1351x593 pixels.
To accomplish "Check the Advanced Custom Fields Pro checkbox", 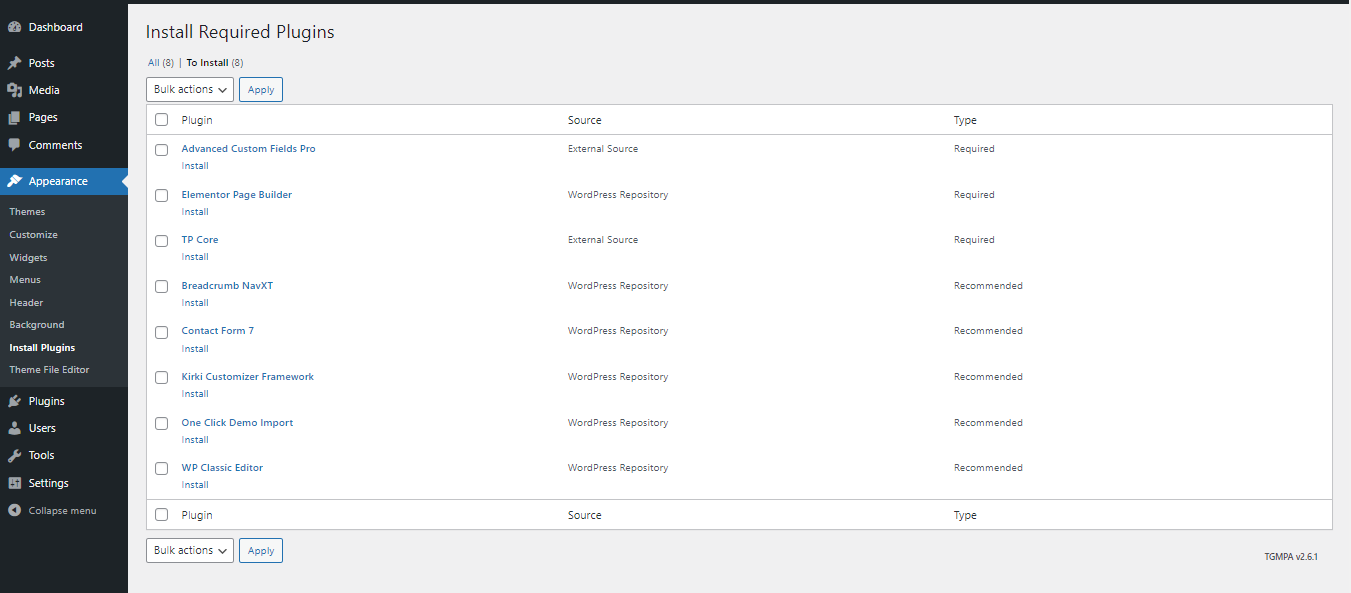I will pos(161,150).
